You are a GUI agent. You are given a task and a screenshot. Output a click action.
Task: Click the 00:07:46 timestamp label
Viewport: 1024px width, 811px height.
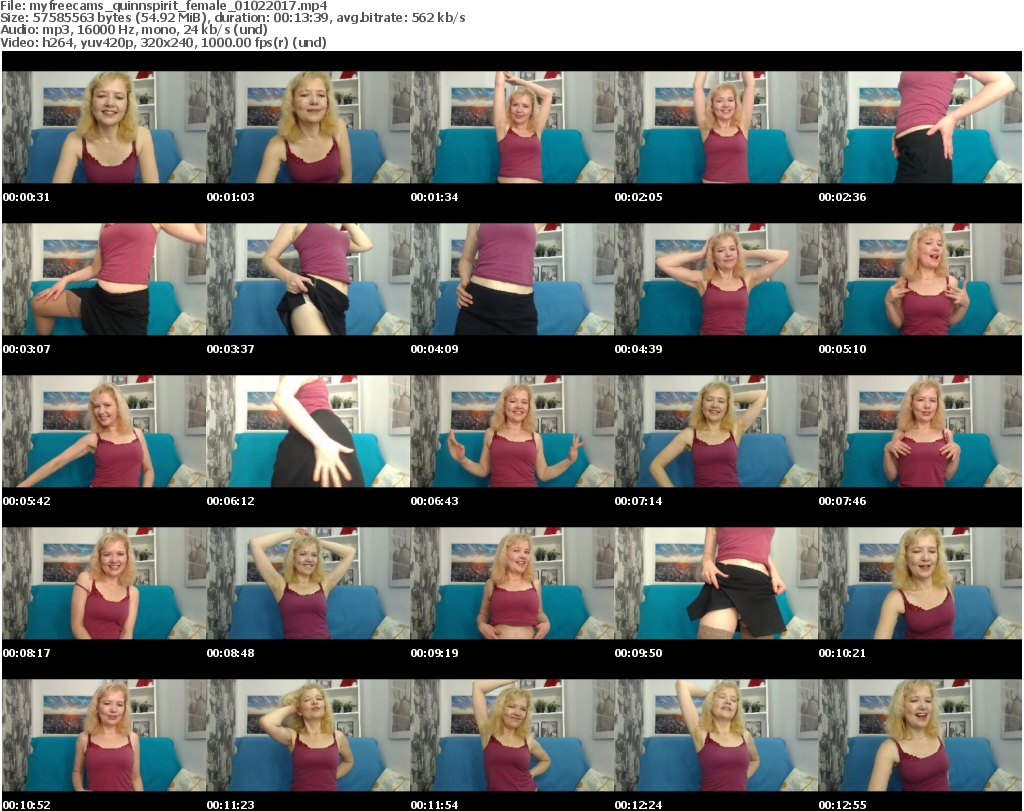pyautogui.click(x=842, y=501)
